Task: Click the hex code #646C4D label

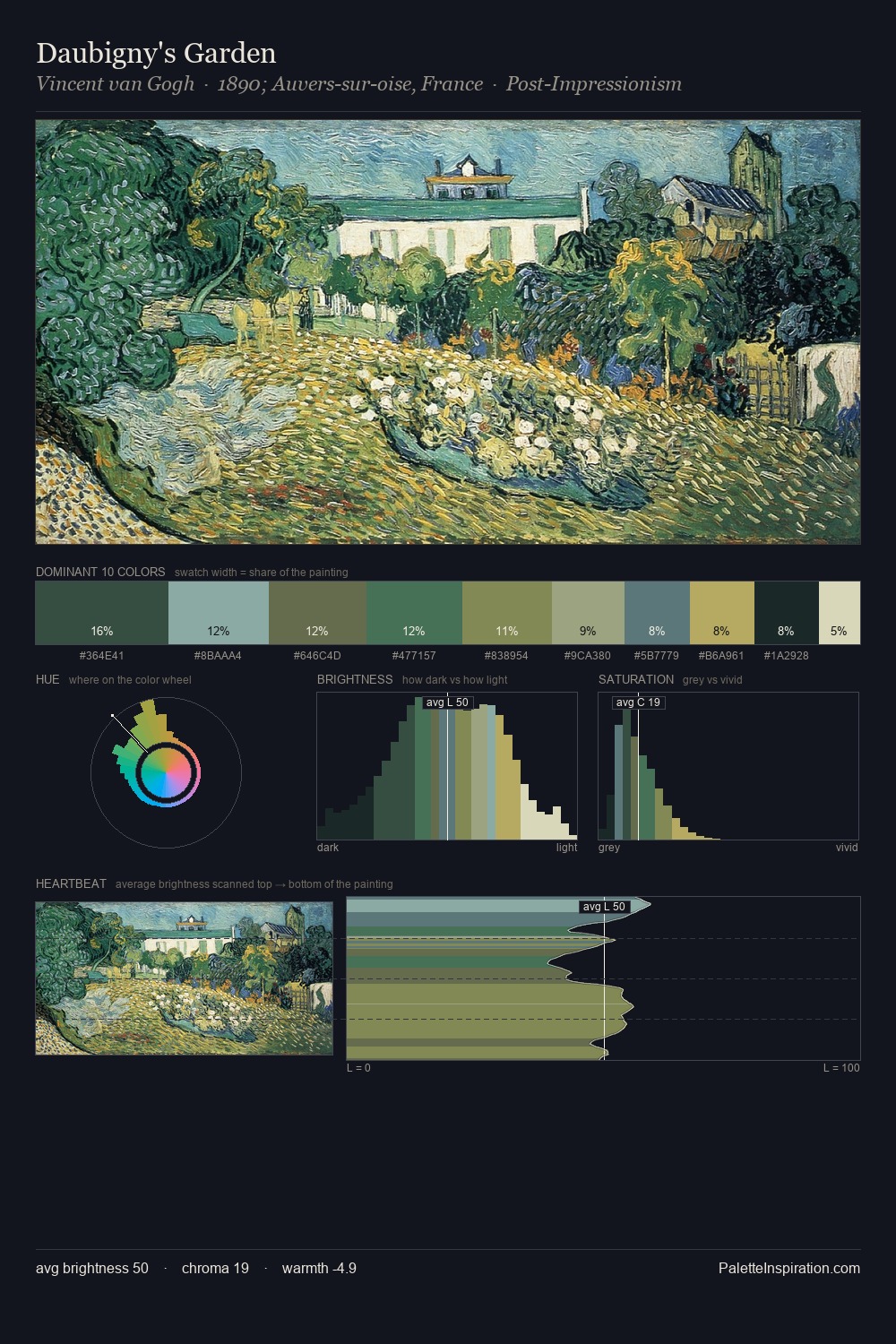Action: pos(317,656)
